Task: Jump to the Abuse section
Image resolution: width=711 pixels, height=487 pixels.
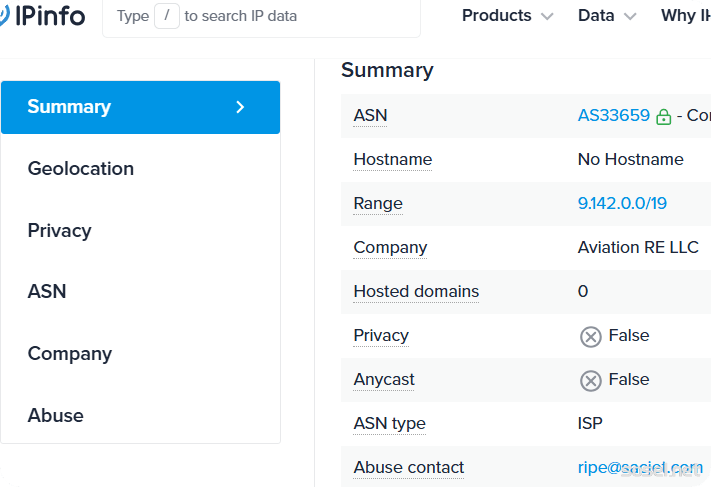Action: pyautogui.click(x=56, y=416)
